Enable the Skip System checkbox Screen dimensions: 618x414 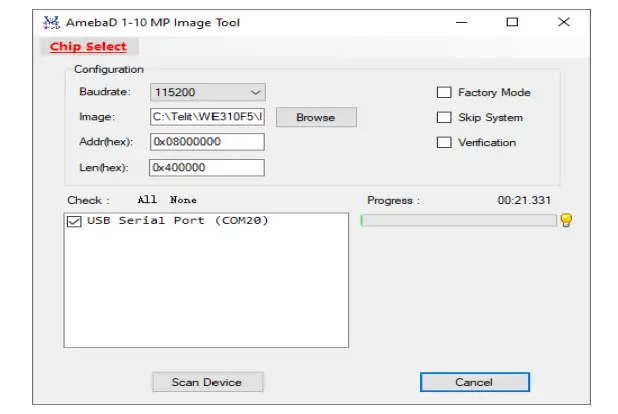[x=444, y=117]
